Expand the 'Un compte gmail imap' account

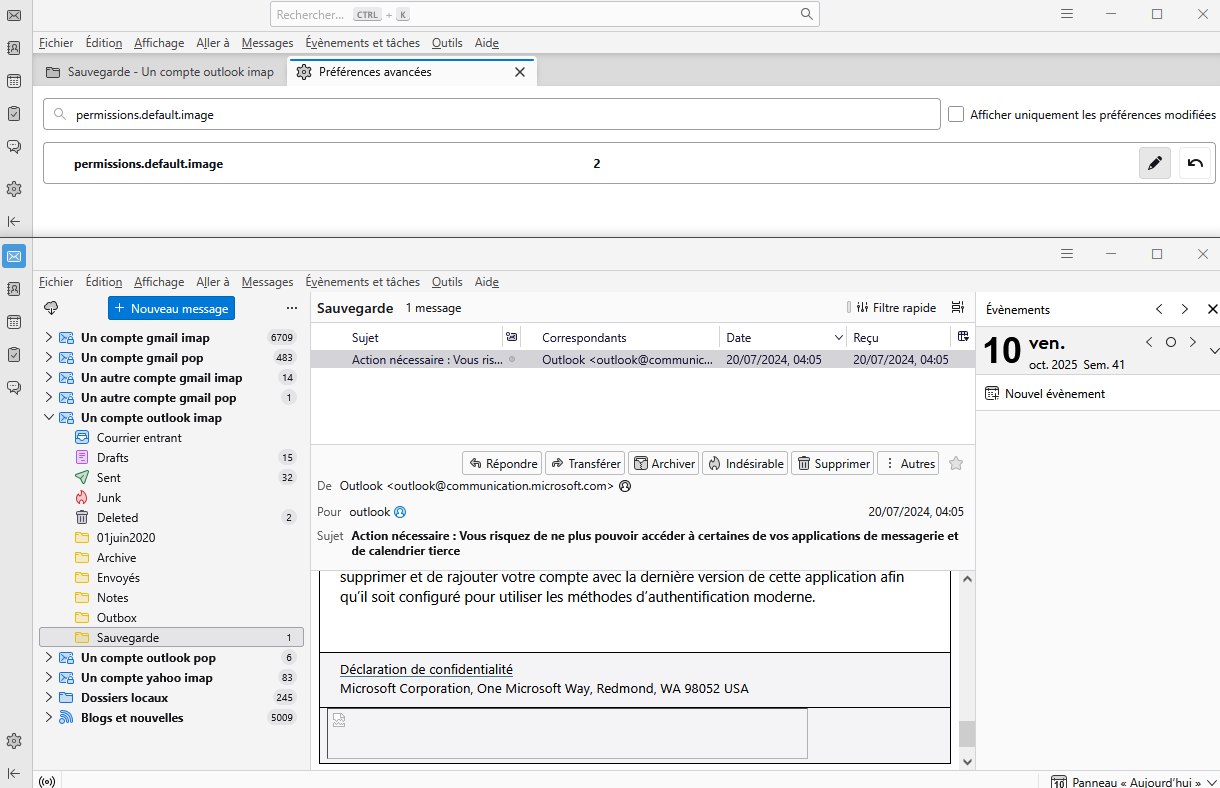48,338
